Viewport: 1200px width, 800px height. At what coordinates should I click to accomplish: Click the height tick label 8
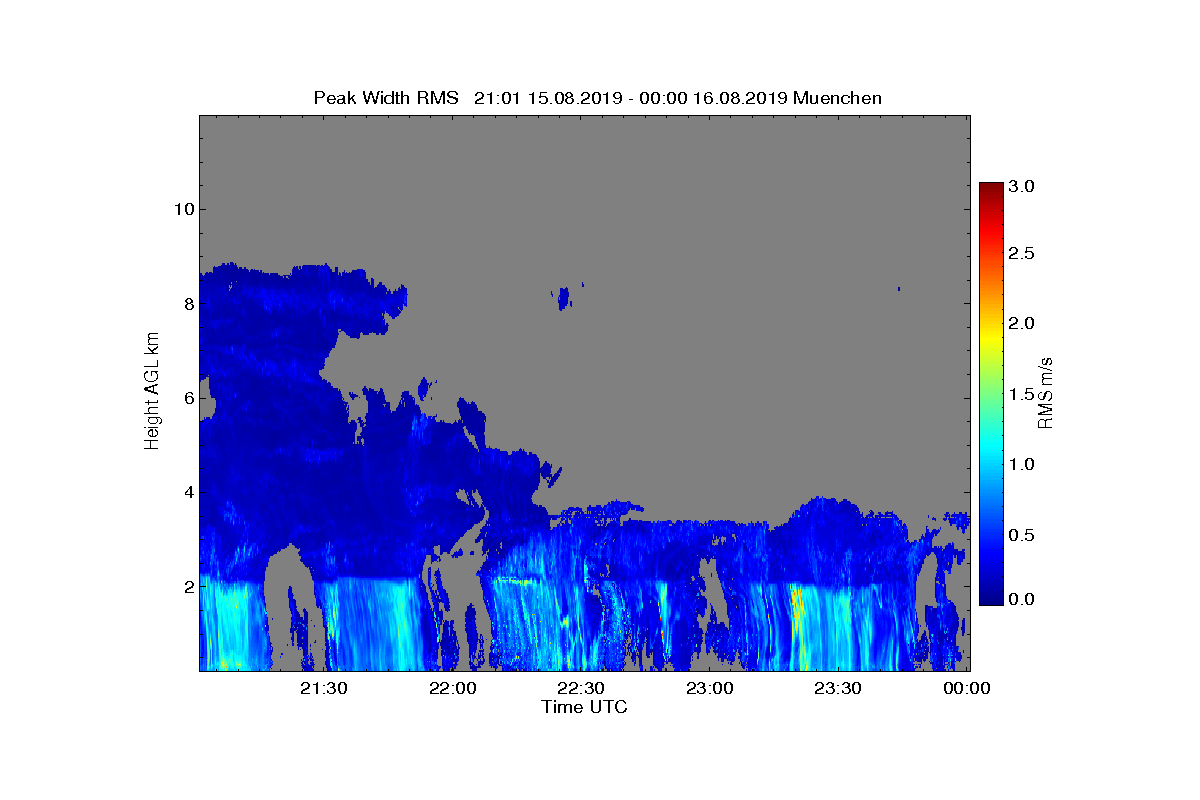pos(187,303)
